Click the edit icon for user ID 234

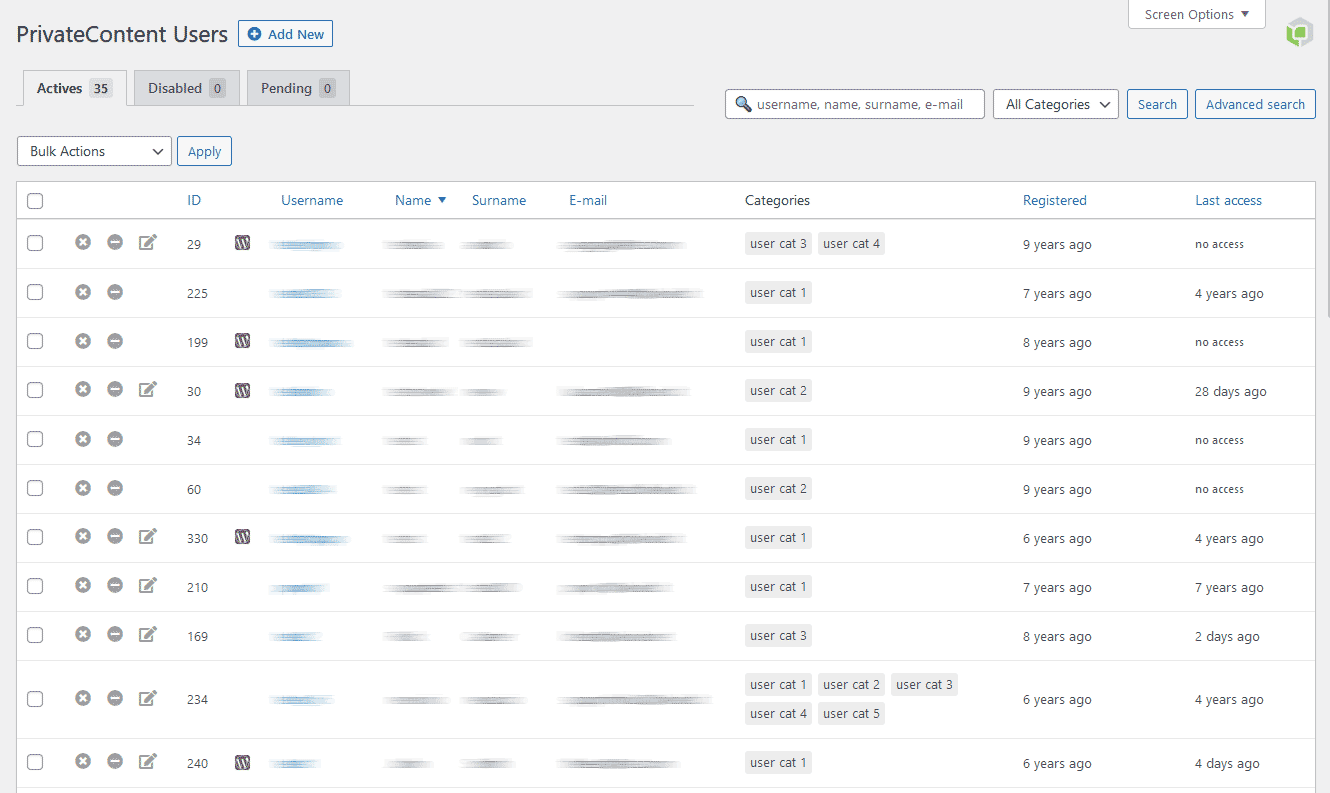tap(148, 698)
